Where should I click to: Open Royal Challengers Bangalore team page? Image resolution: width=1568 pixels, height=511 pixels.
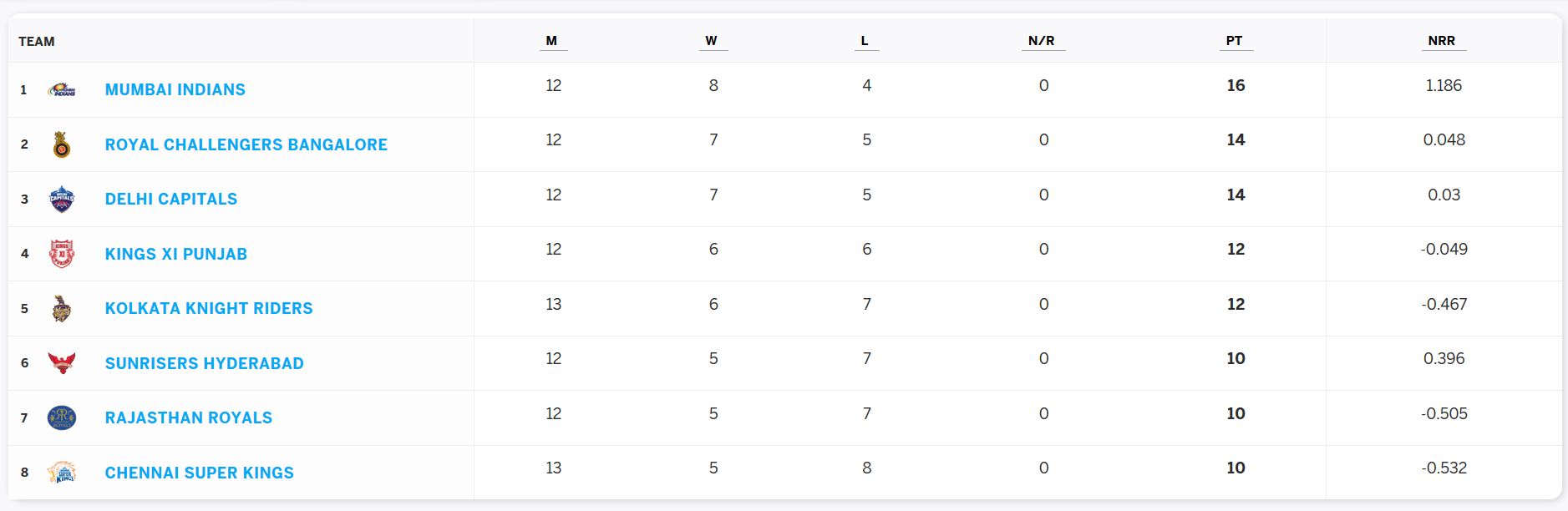pyautogui.click(x=246, y=144)
